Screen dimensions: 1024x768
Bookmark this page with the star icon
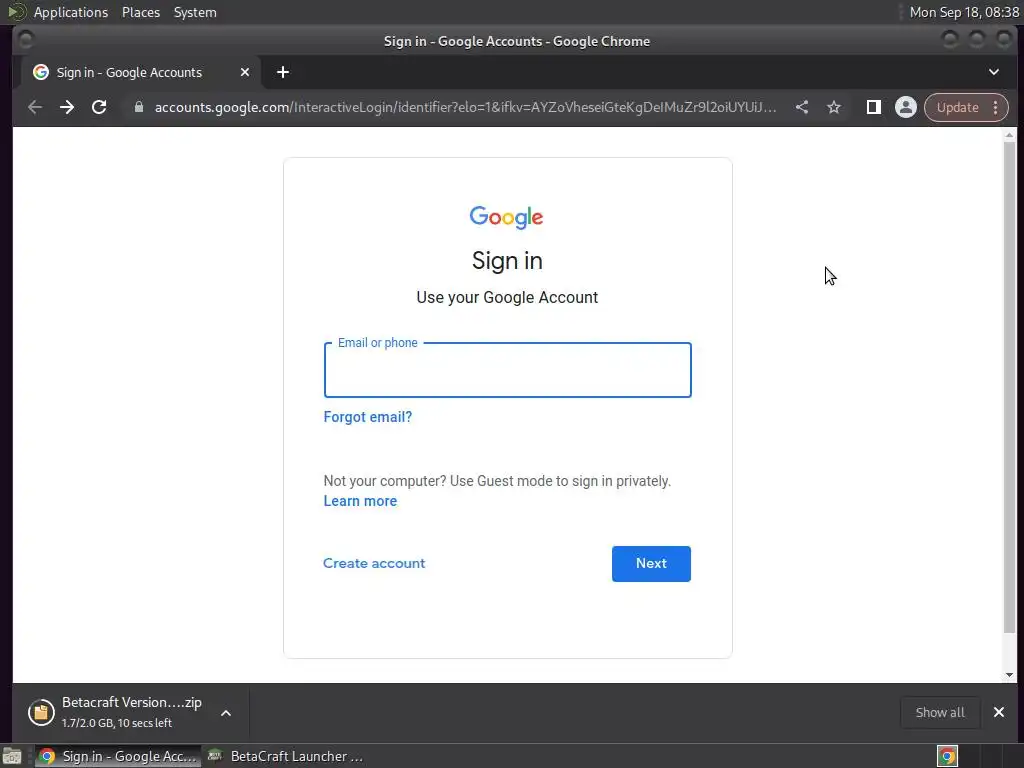pos(834,107)
